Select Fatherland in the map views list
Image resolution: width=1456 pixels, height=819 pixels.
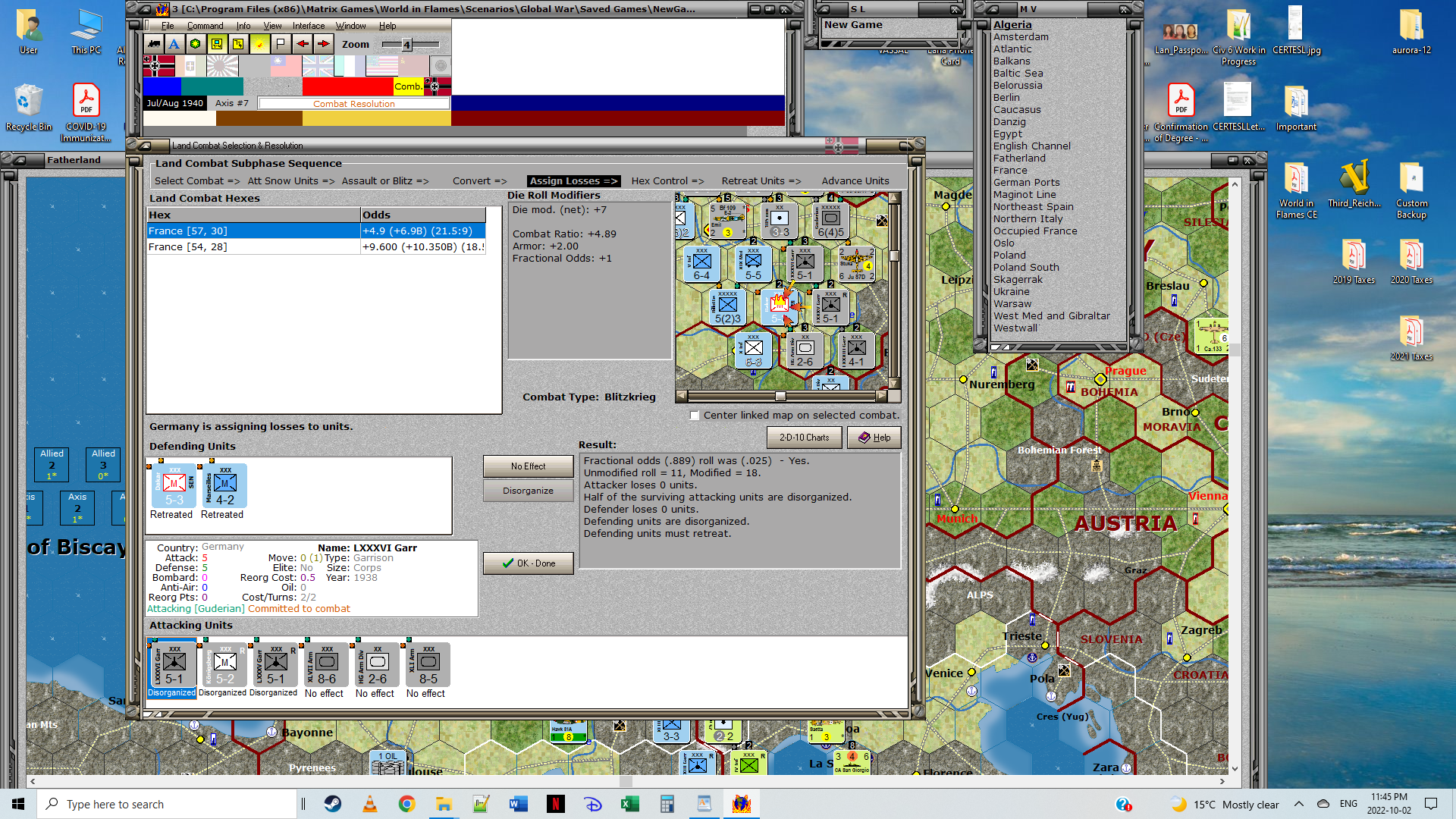[x=1019, y=158]
